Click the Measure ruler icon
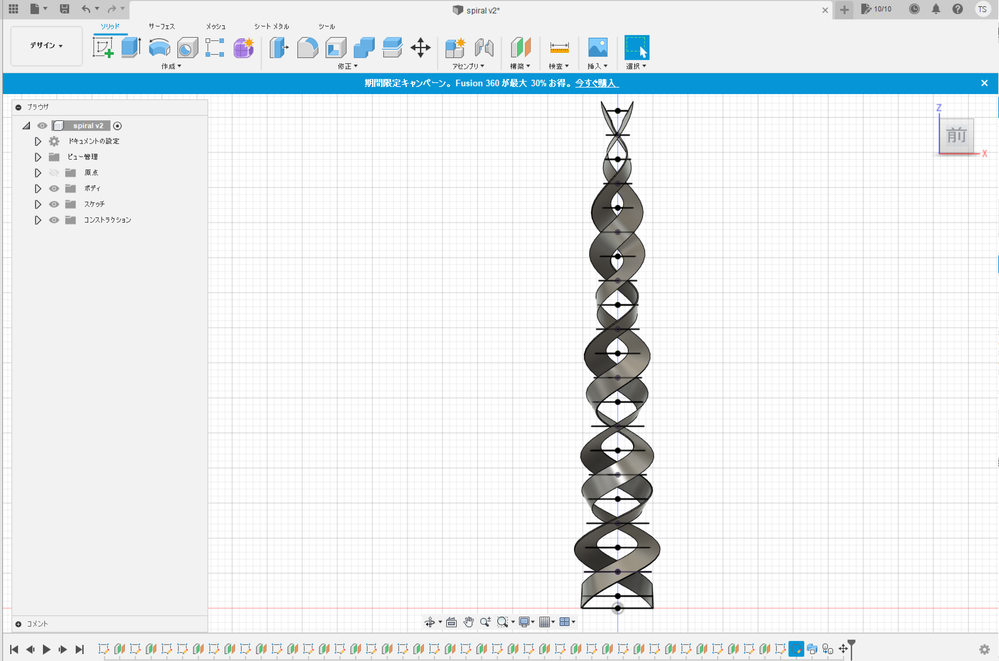999x661 pixels. (559, 48)
